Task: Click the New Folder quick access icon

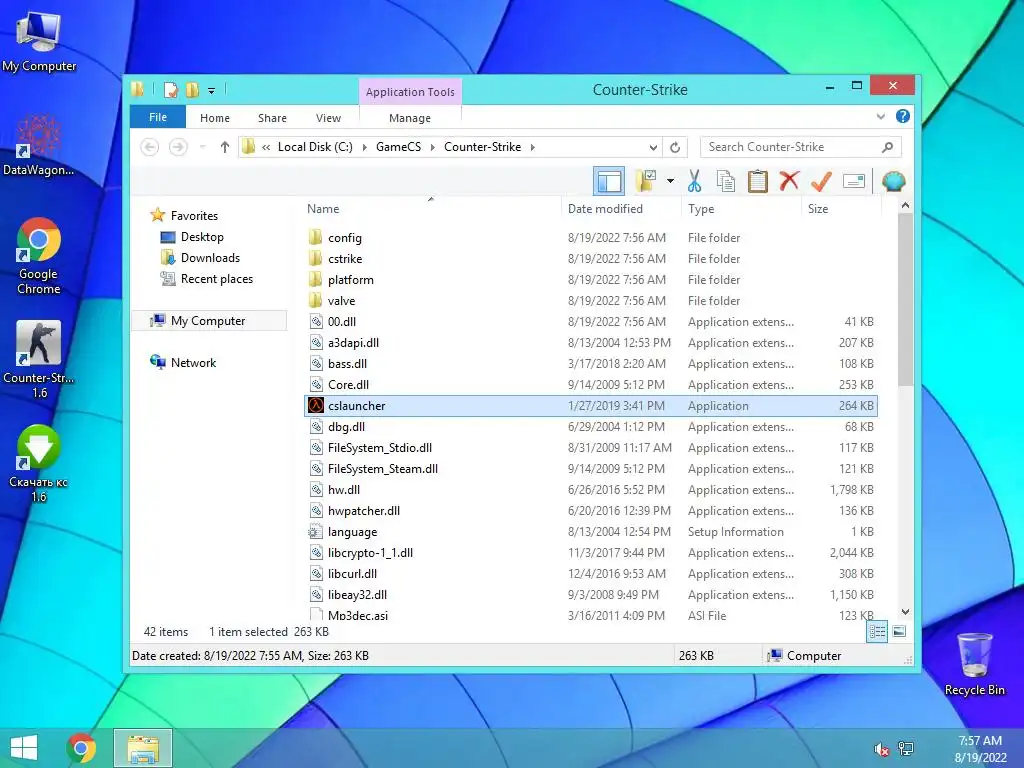Action: click(192, 89)
